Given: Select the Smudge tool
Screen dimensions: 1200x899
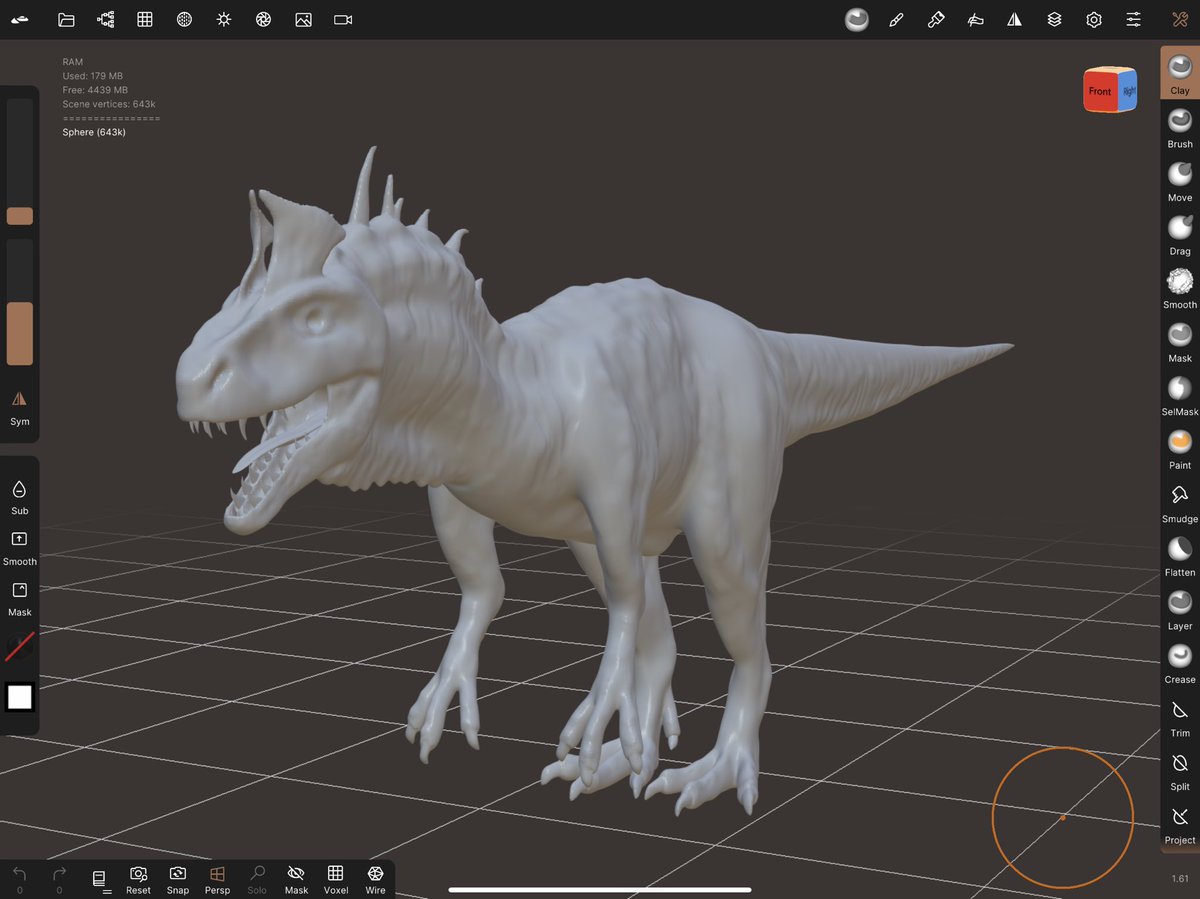Looking at the screenshot, I should [1180, 502].
